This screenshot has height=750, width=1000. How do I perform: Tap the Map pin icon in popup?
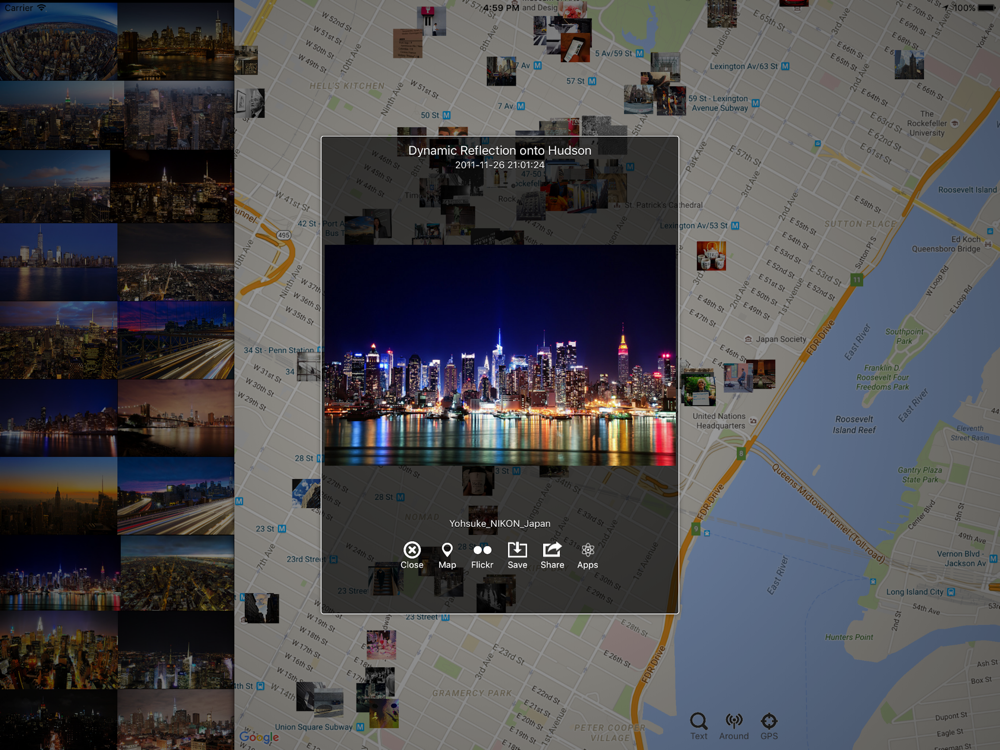(447, 555)
